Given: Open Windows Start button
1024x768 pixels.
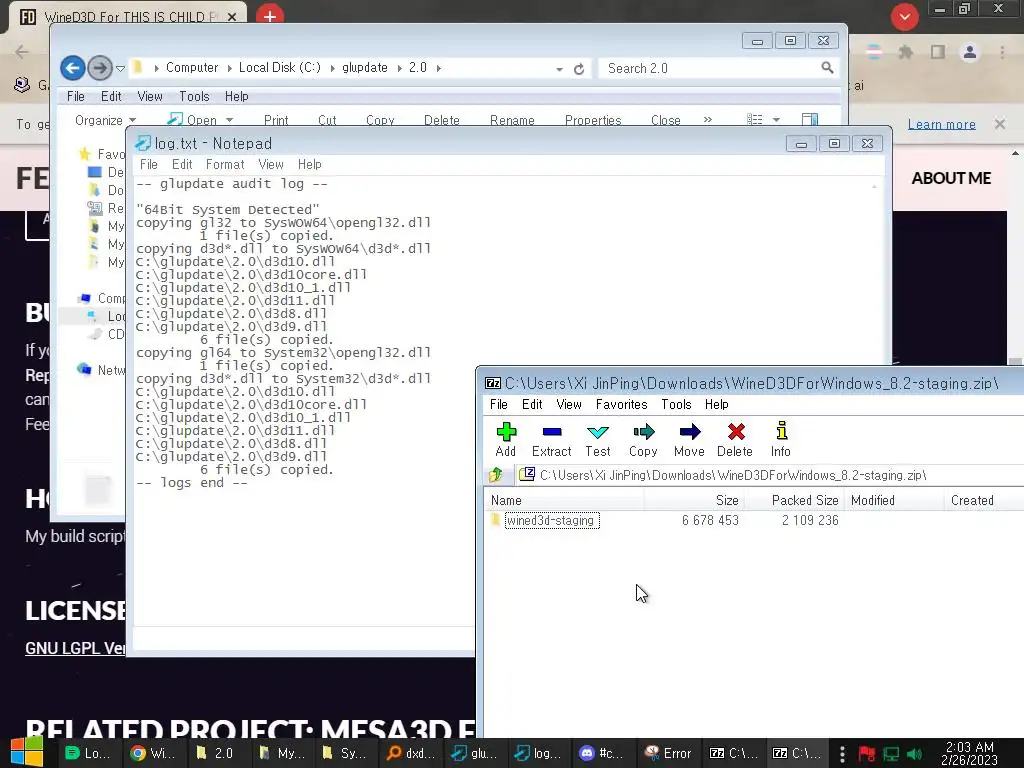Looking at the screenshot, I should (x=27, y=752).
